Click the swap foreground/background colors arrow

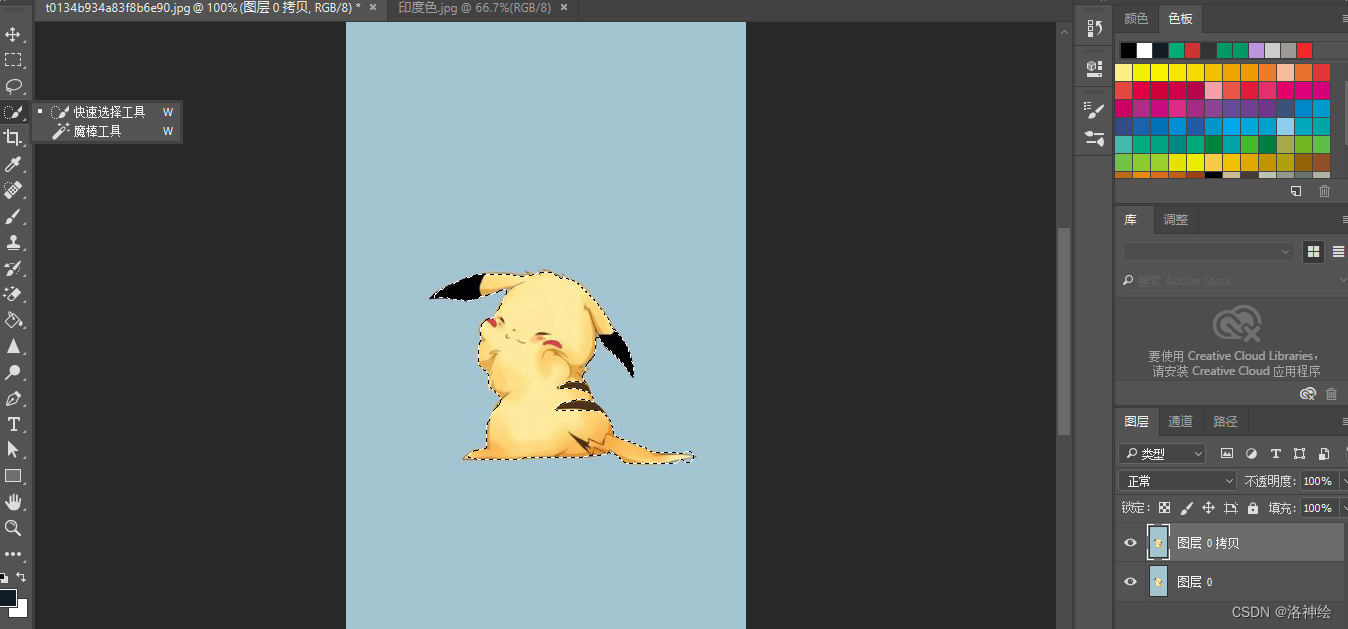(x=21, y=577)
